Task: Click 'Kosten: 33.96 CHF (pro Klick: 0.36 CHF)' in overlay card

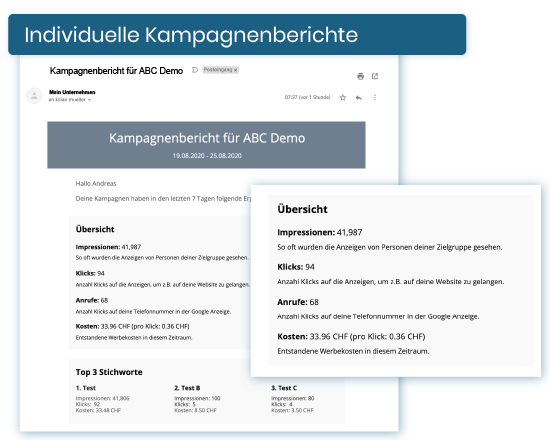Action: coord(351,336)
